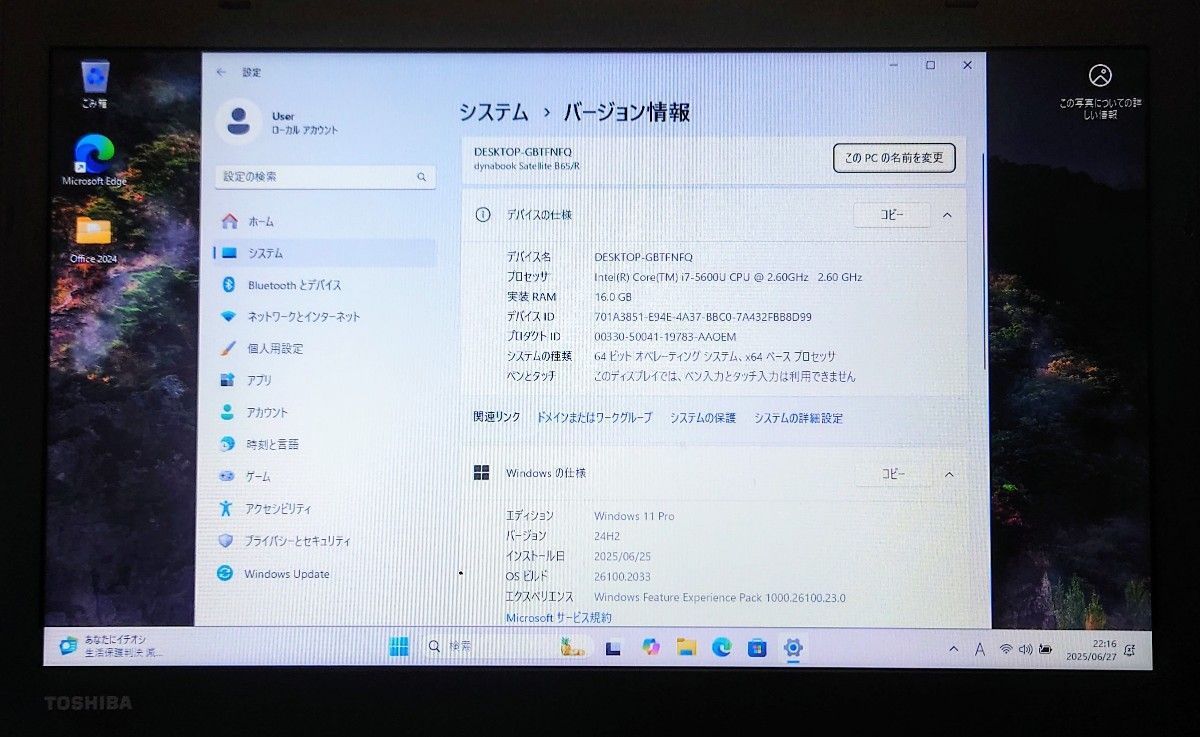Click the battery tray icon

click(x=1045, y=649)
